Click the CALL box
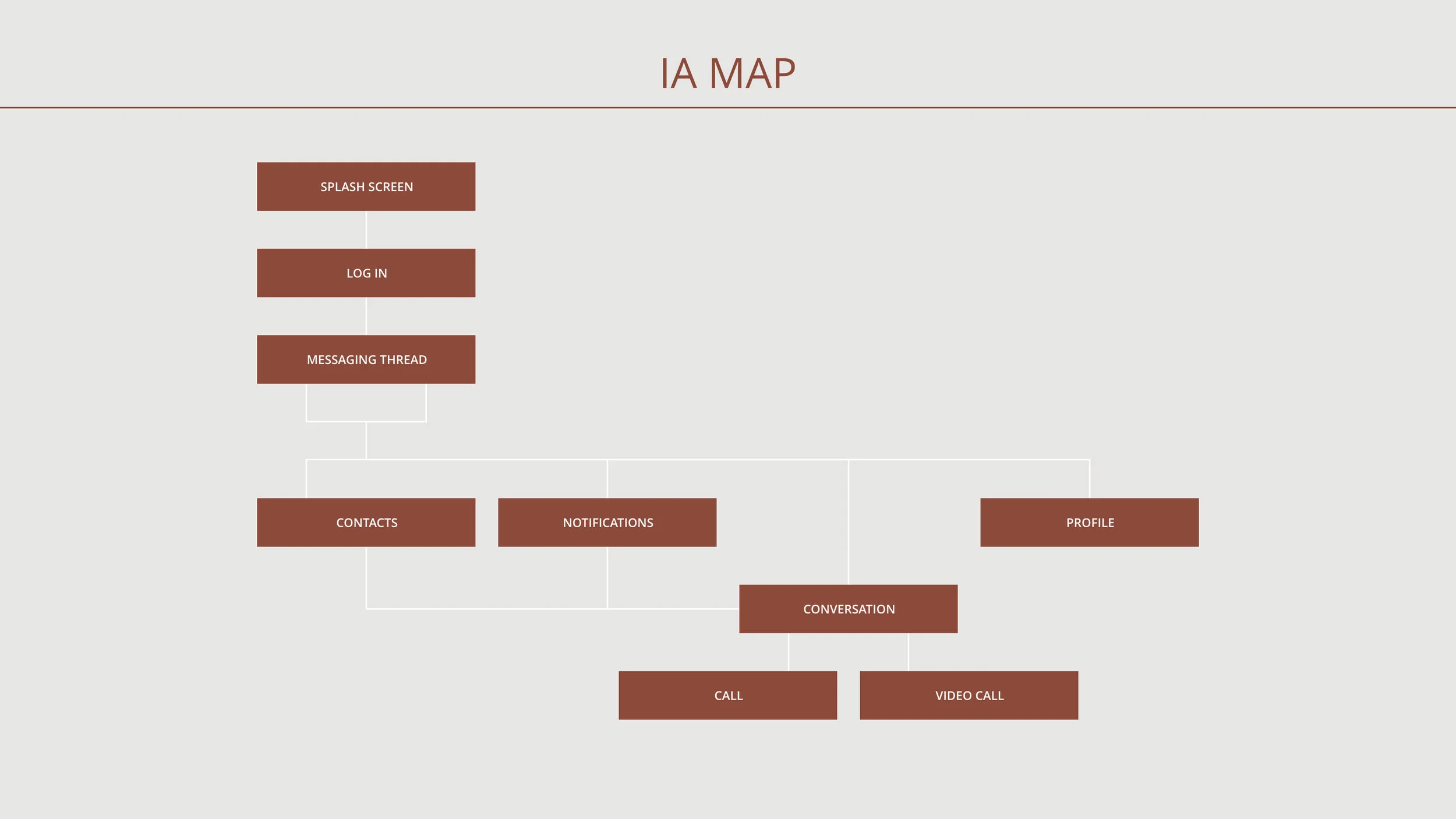This screenshot has width=1456, height=819. pyautogui.click(x=727, y=696)
